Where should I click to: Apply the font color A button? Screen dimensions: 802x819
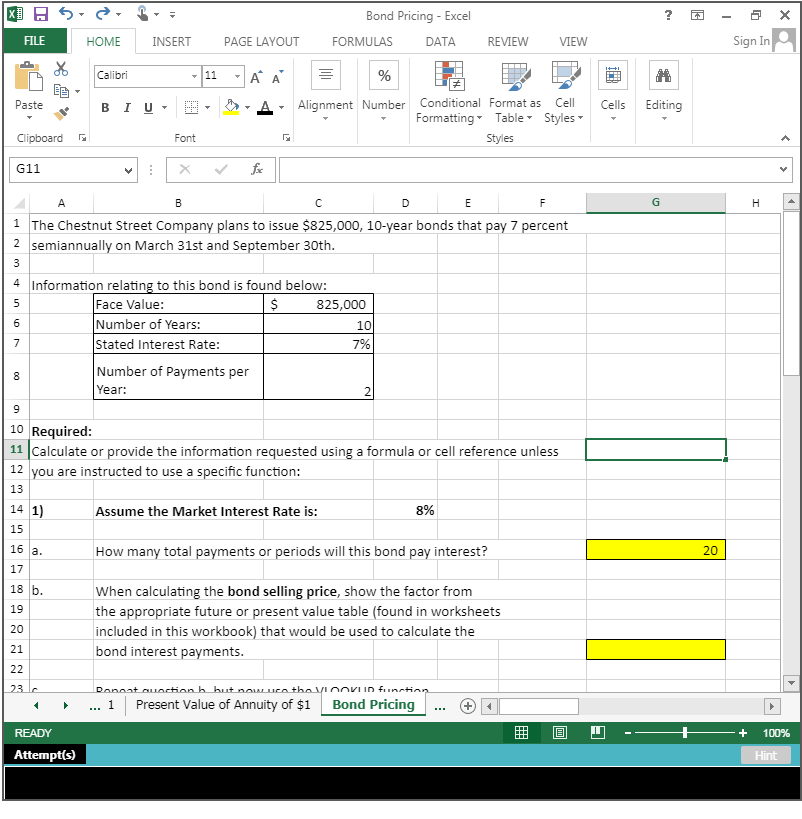(x=265, y=108)
